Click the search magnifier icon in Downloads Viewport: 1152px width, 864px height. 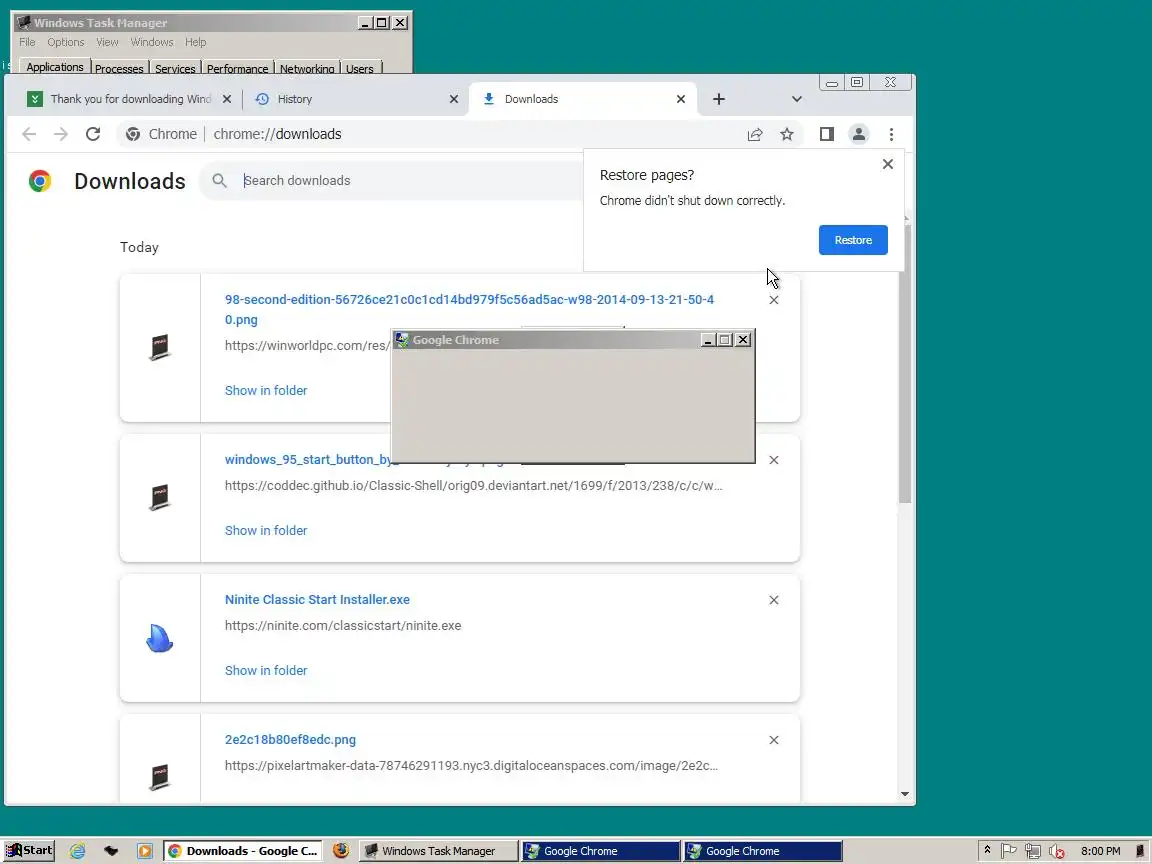[x=219, y=181]
